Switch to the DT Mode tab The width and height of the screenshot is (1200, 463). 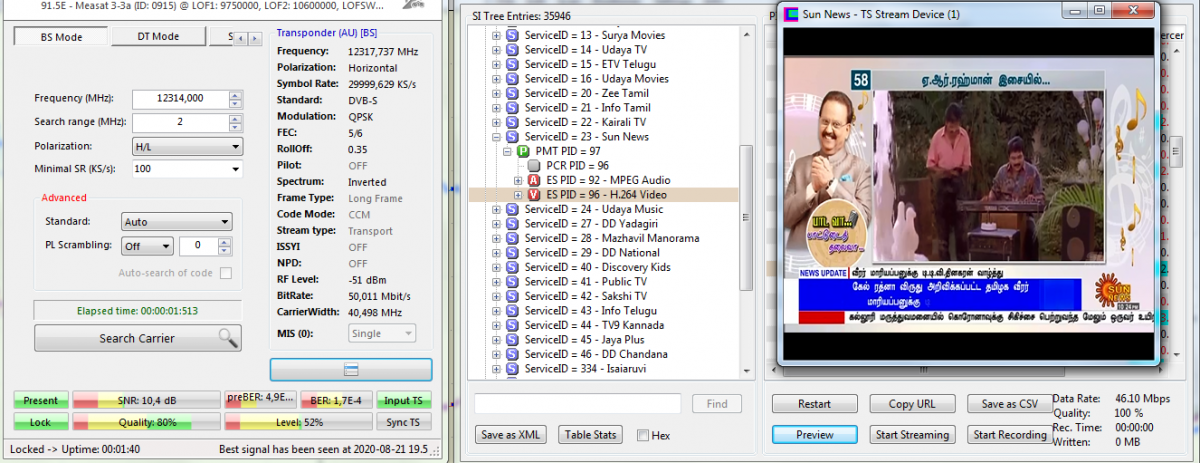click(x=158, y=37)
